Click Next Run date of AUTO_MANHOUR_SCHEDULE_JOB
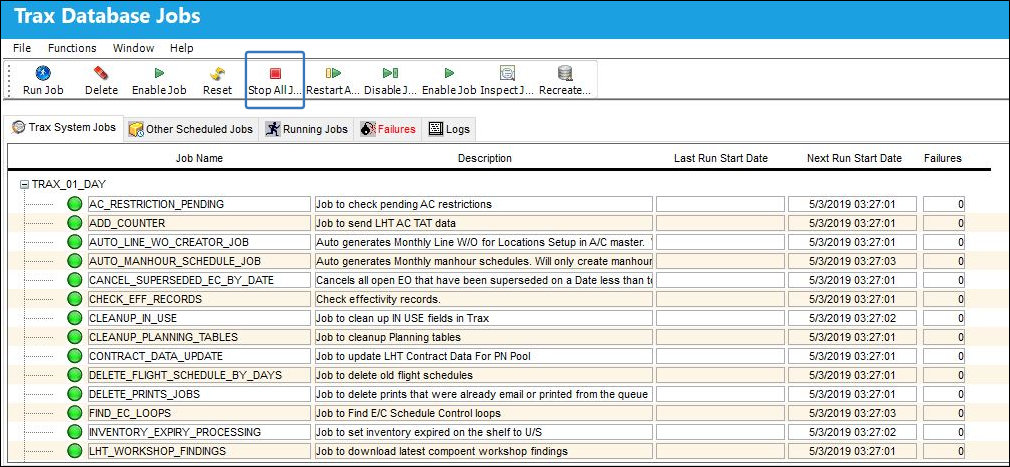This screenshot has height=467, width=1010. 853,262
